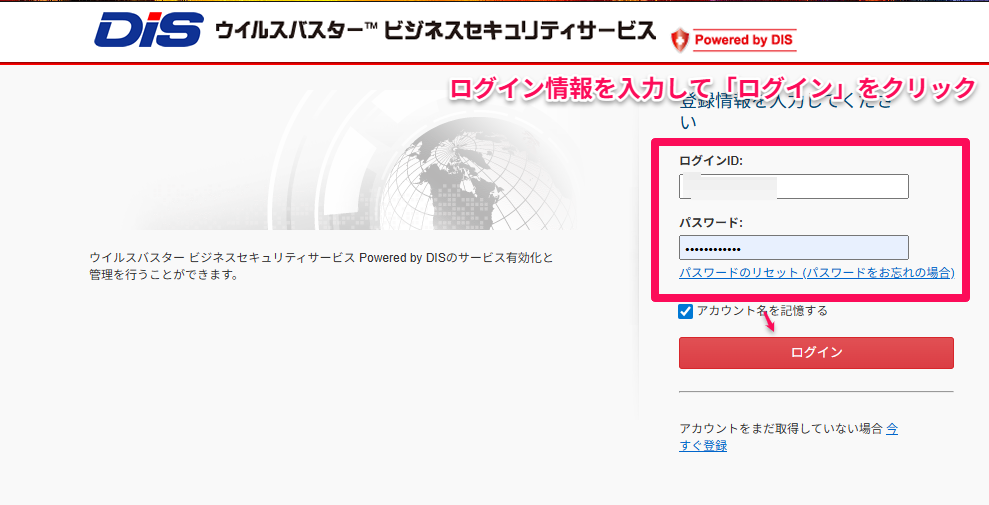Click the divider line below login button

pyautogui.click(x=816, y=392)
